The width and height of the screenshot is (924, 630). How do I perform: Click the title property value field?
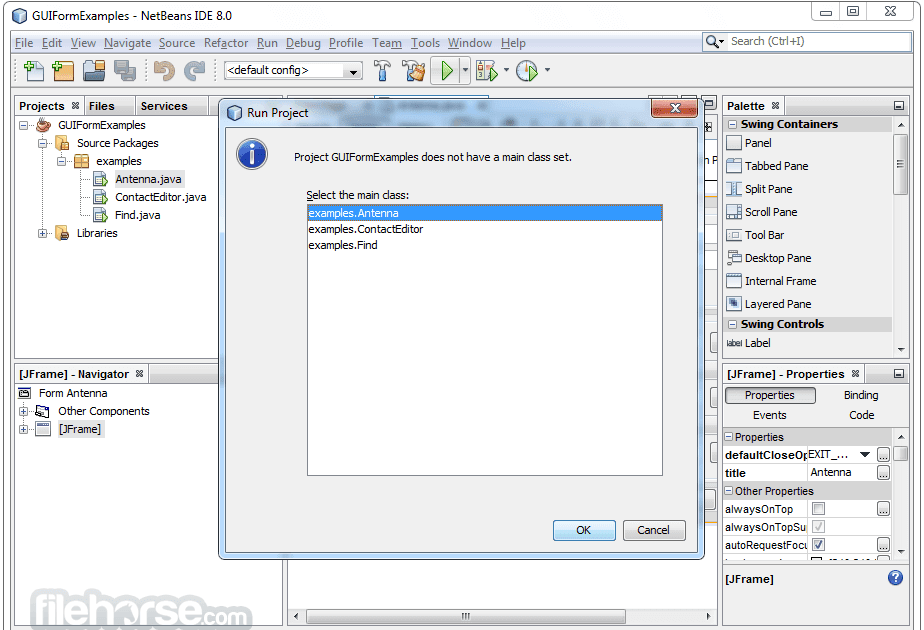[841, 473]
